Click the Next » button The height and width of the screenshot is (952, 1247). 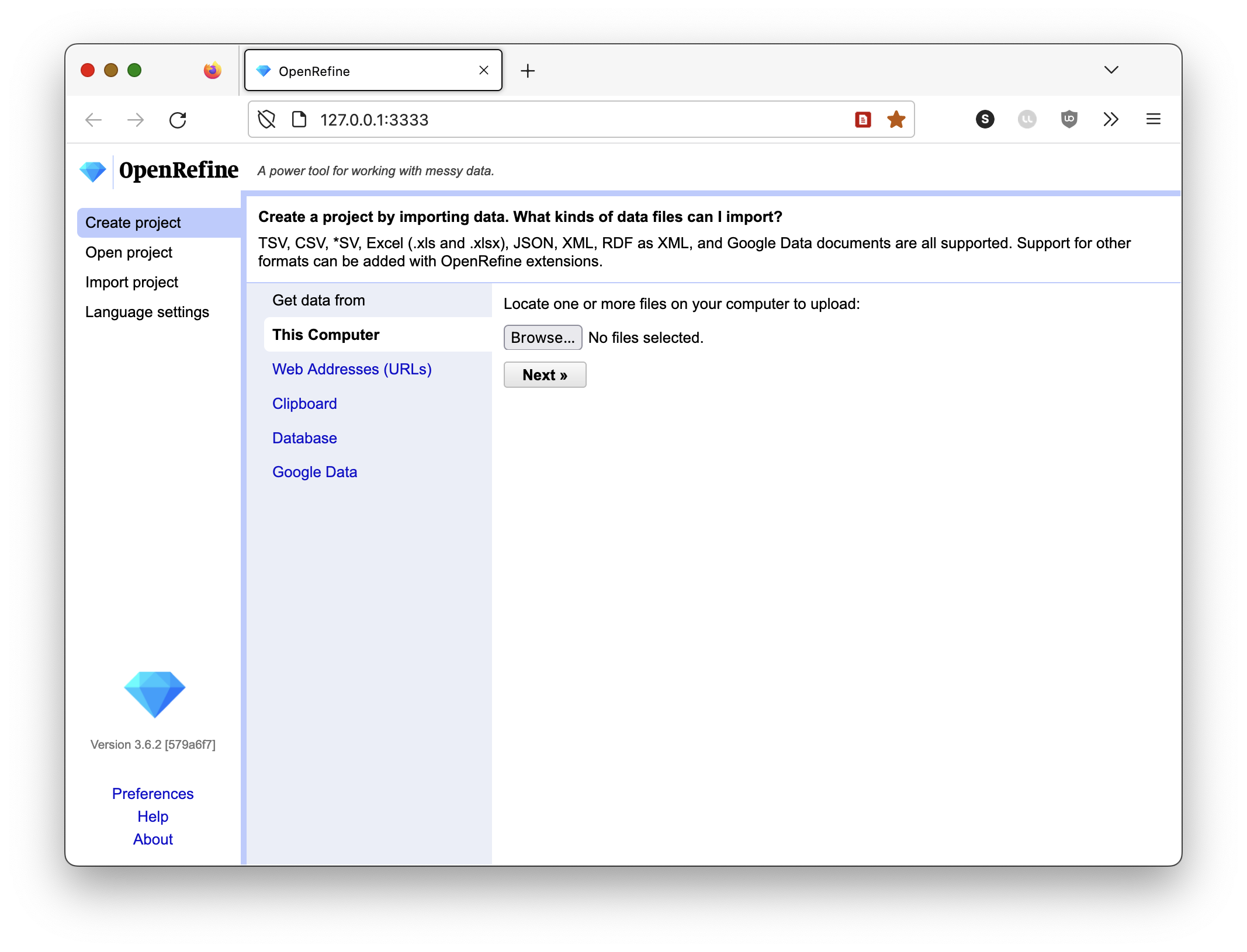click(x=545, y=375)
